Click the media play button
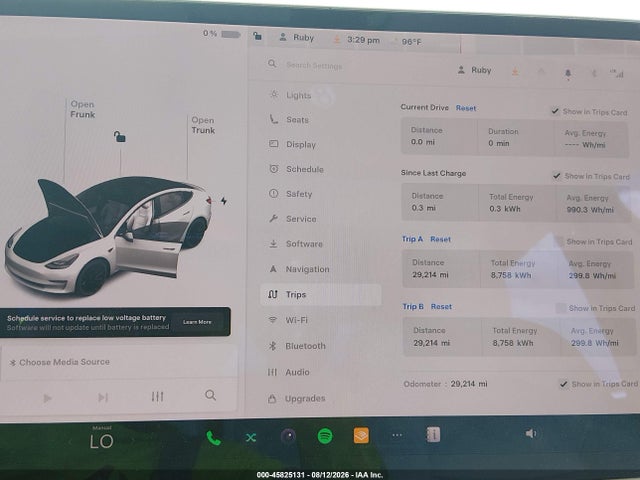Image resolution: width=640 pixels, height=480 pixels. pos(47,398)
